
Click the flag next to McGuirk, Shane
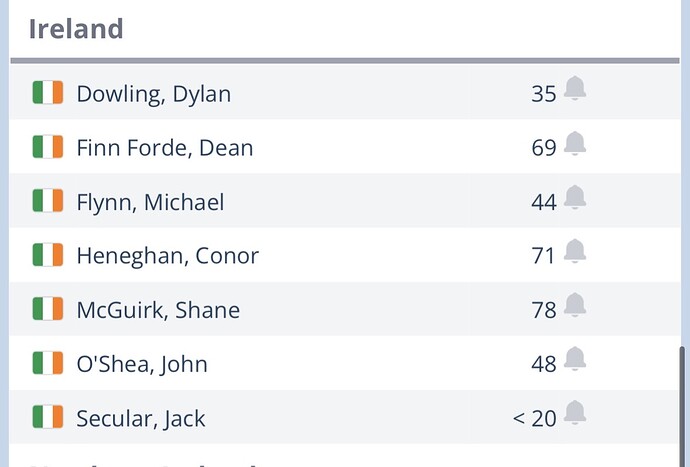[48, 310]
